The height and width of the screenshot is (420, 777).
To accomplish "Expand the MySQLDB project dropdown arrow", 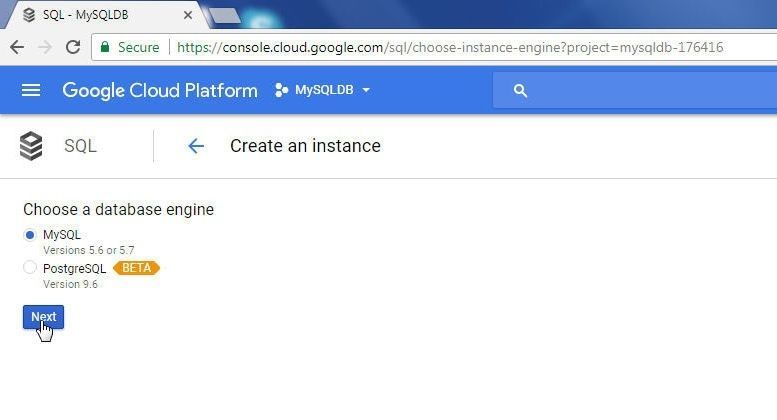I will pos(366,90).
